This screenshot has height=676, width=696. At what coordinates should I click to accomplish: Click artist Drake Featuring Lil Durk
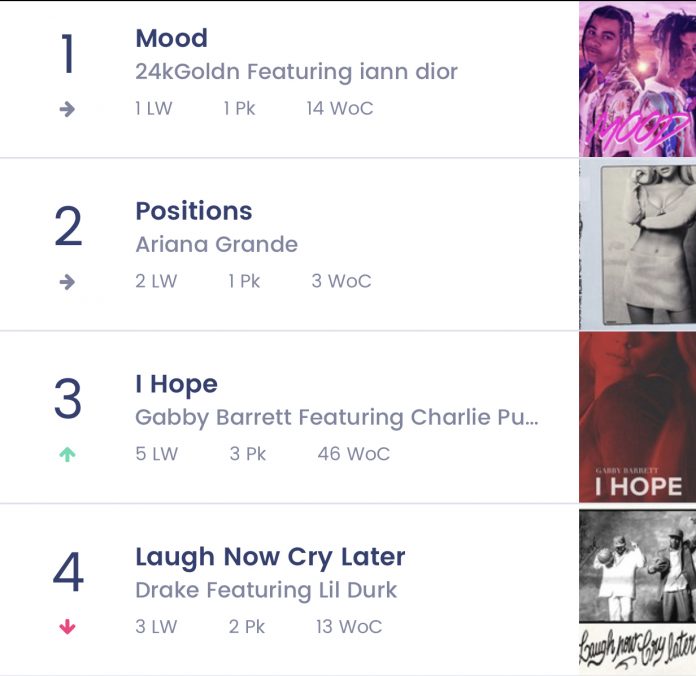click(x=266, y=590)
